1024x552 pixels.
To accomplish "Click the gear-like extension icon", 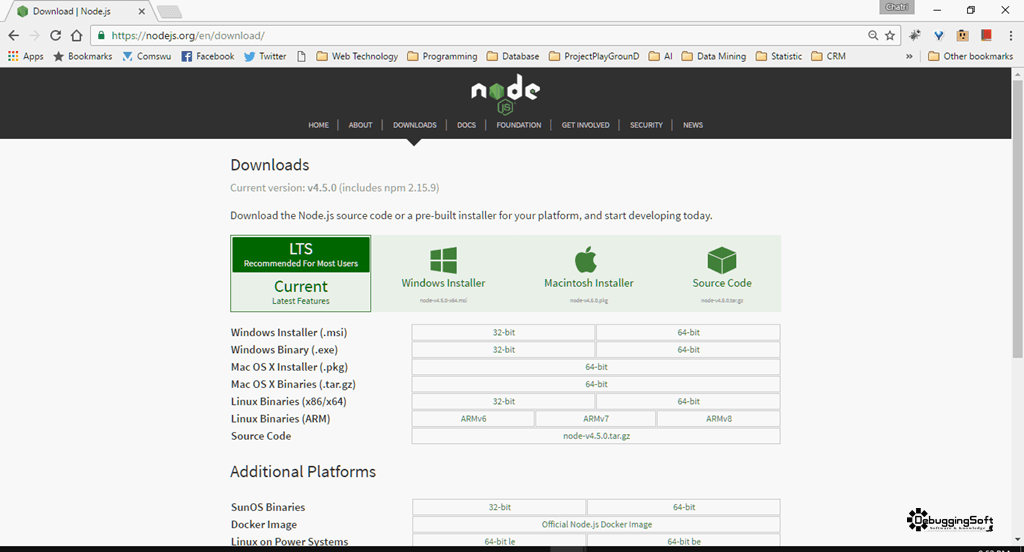I will (914, 35).
